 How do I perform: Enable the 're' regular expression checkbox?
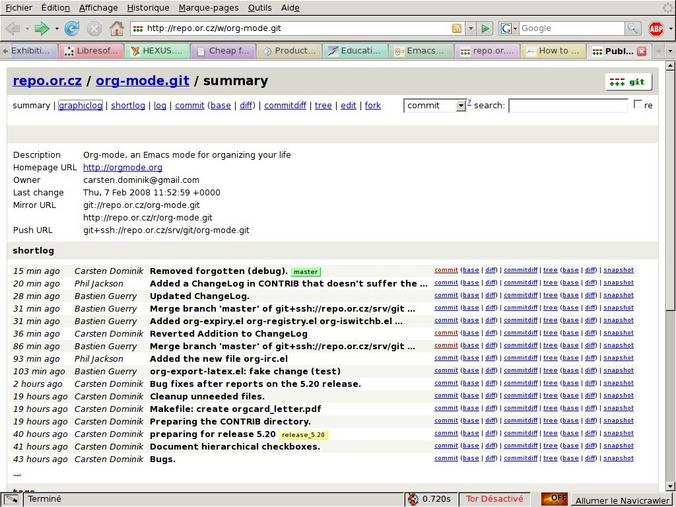click(638, 104)
